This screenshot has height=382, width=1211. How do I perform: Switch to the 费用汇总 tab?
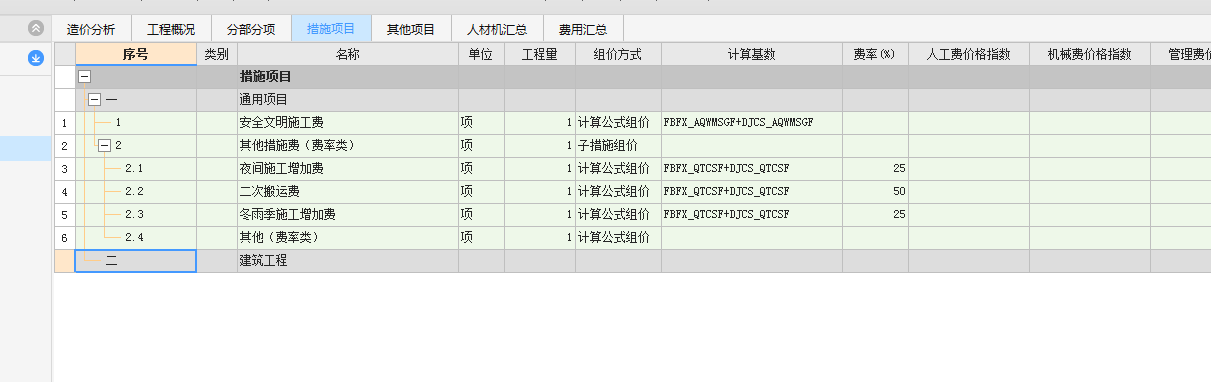pos(583,29)
